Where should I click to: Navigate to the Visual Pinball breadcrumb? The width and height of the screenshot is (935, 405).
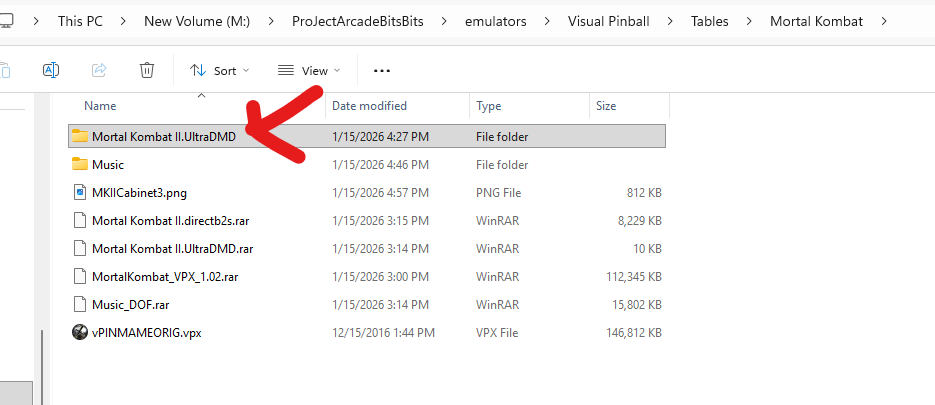point(608,21)
